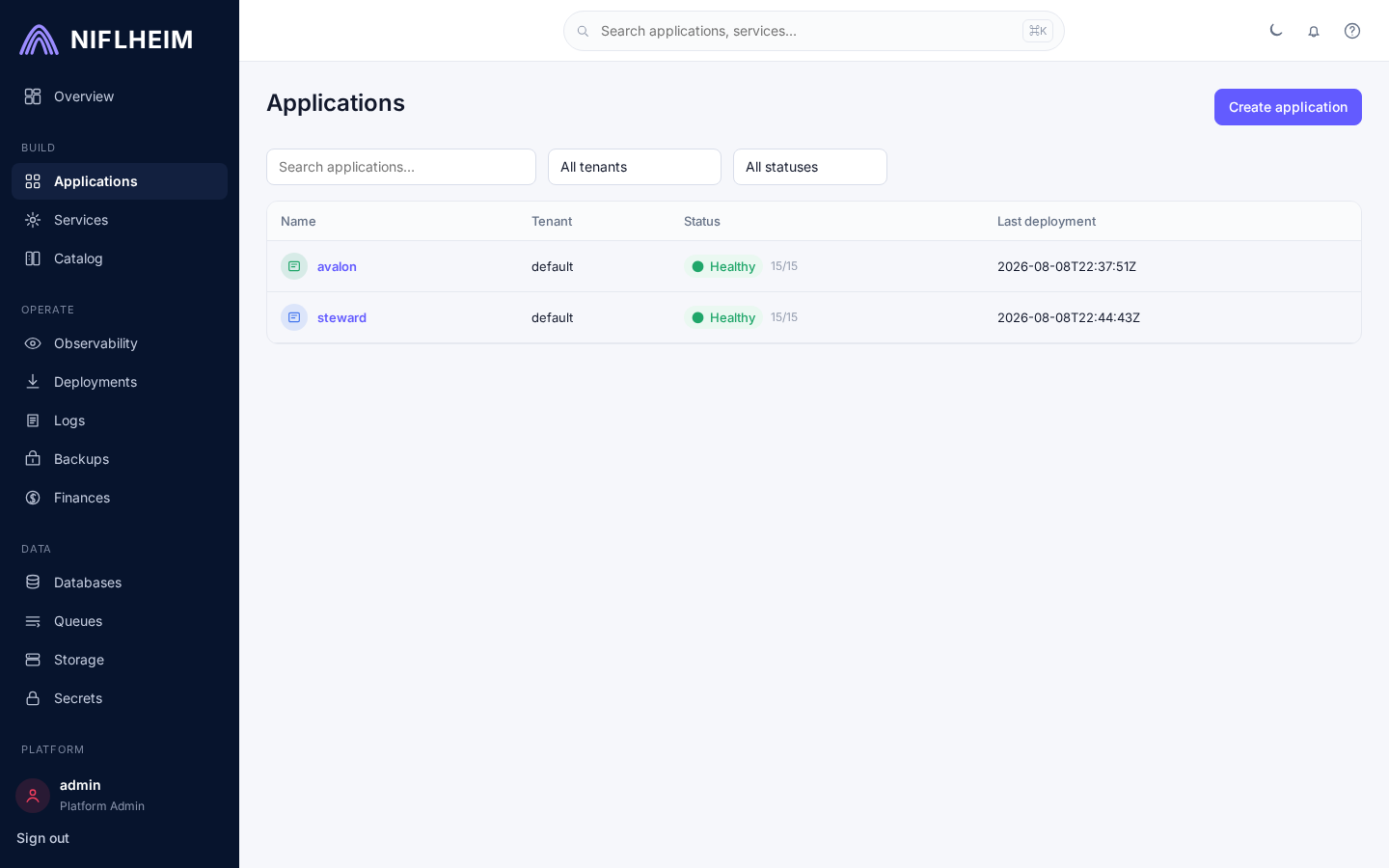Click timestamp 2026-08-08T22:44:43Z

(1069, 317)
